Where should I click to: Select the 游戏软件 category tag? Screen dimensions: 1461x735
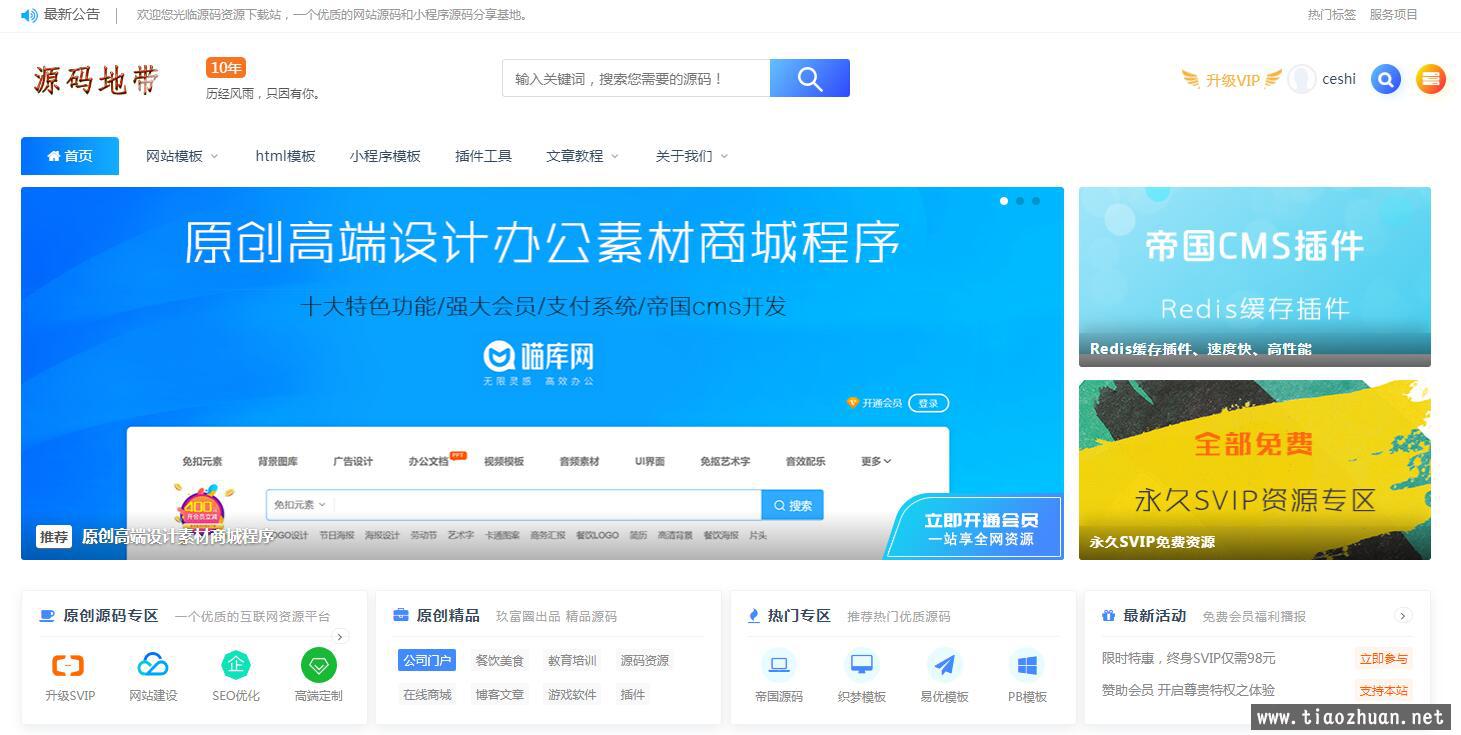coord(572,694)
